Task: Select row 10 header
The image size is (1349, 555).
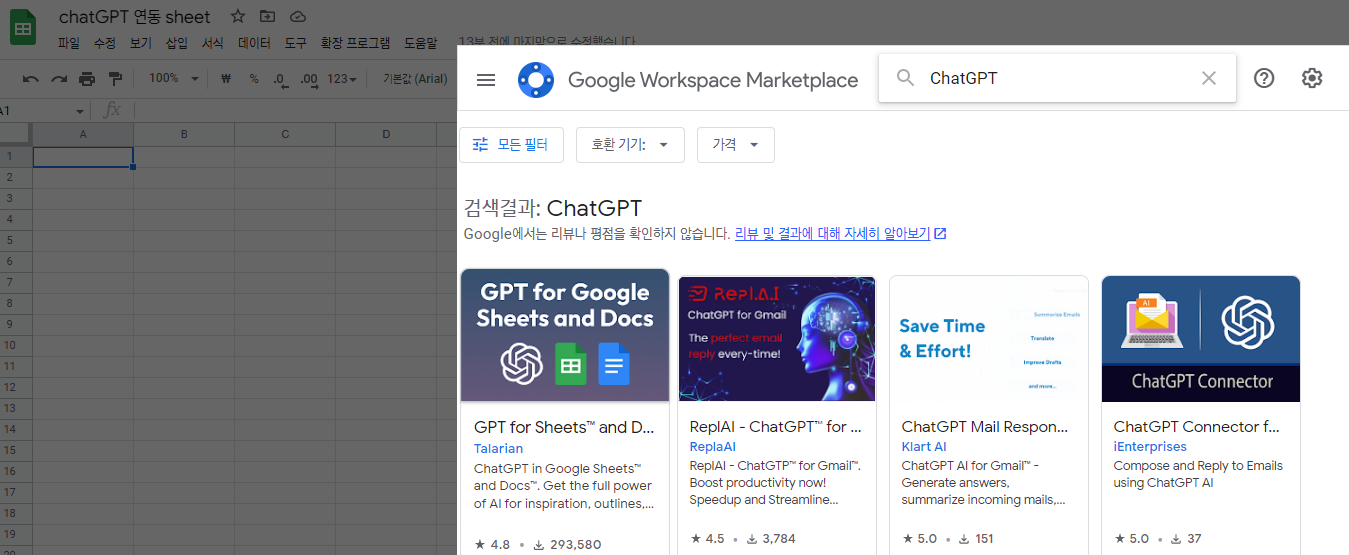Action: (16, 345)
